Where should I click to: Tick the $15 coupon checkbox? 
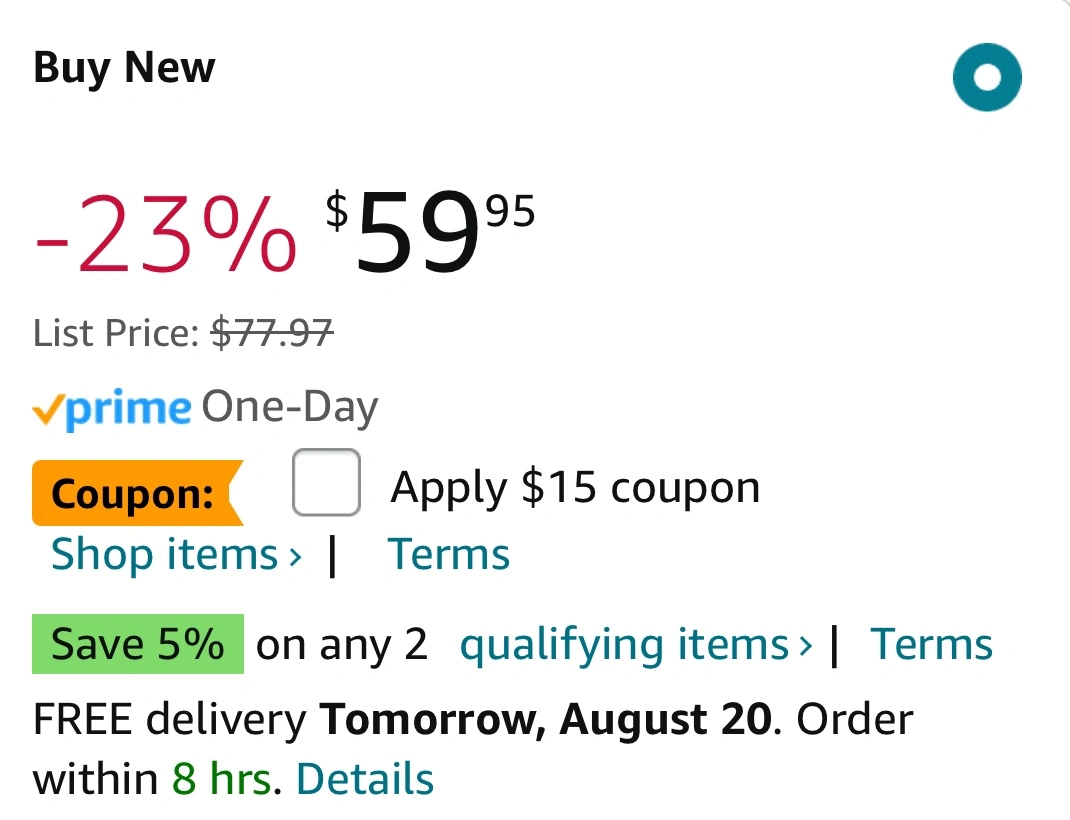(x=326, y=483)
